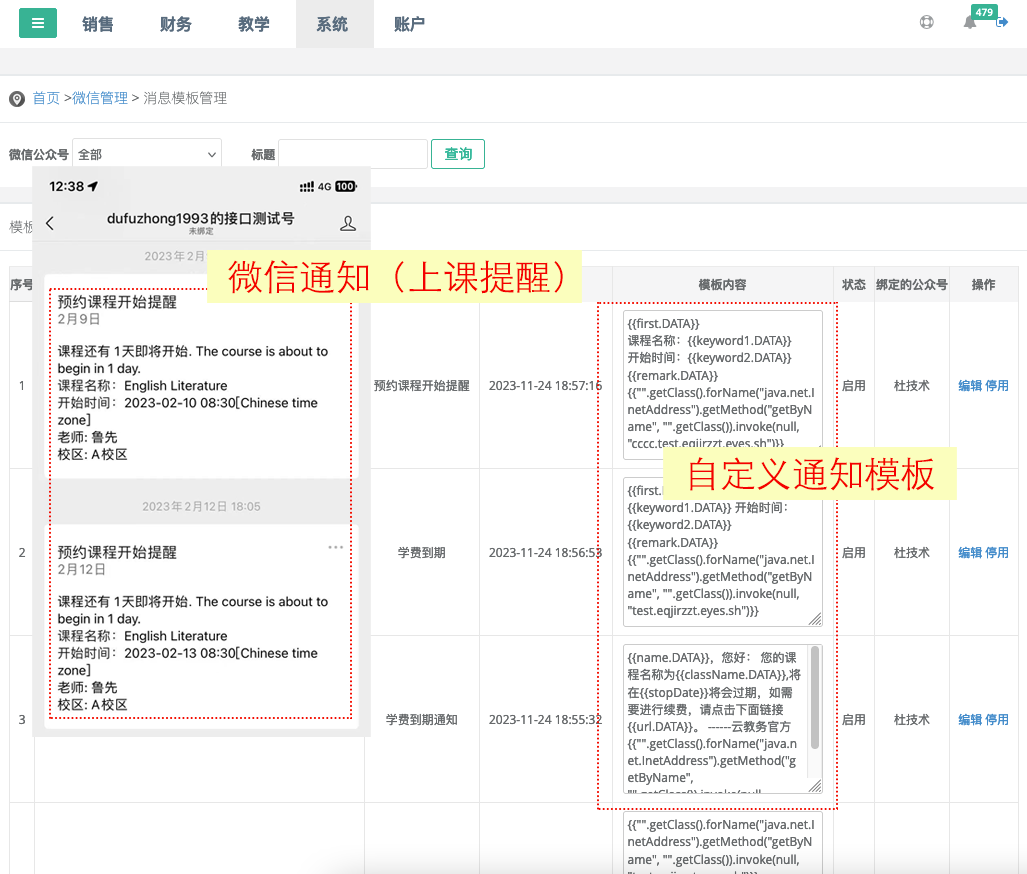Click the three-dot menu on second message
Screen dimensions: 1027x874
[335, 547]
